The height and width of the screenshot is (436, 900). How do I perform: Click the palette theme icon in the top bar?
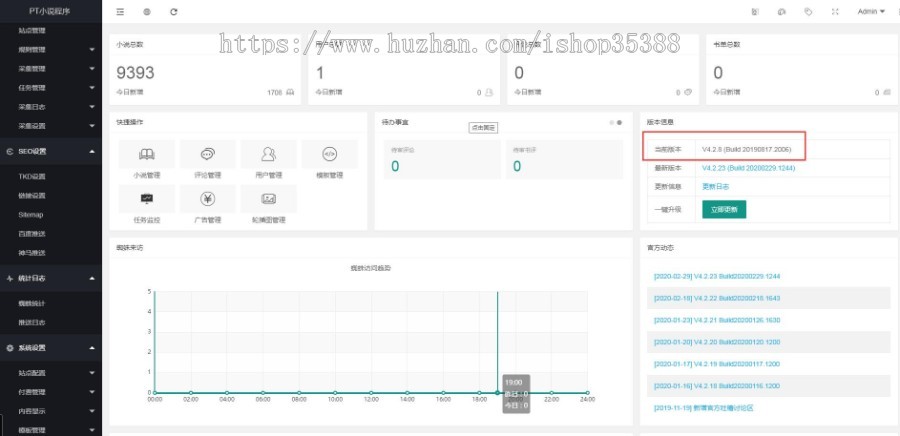pyautogui.click(x=781, y=11)
